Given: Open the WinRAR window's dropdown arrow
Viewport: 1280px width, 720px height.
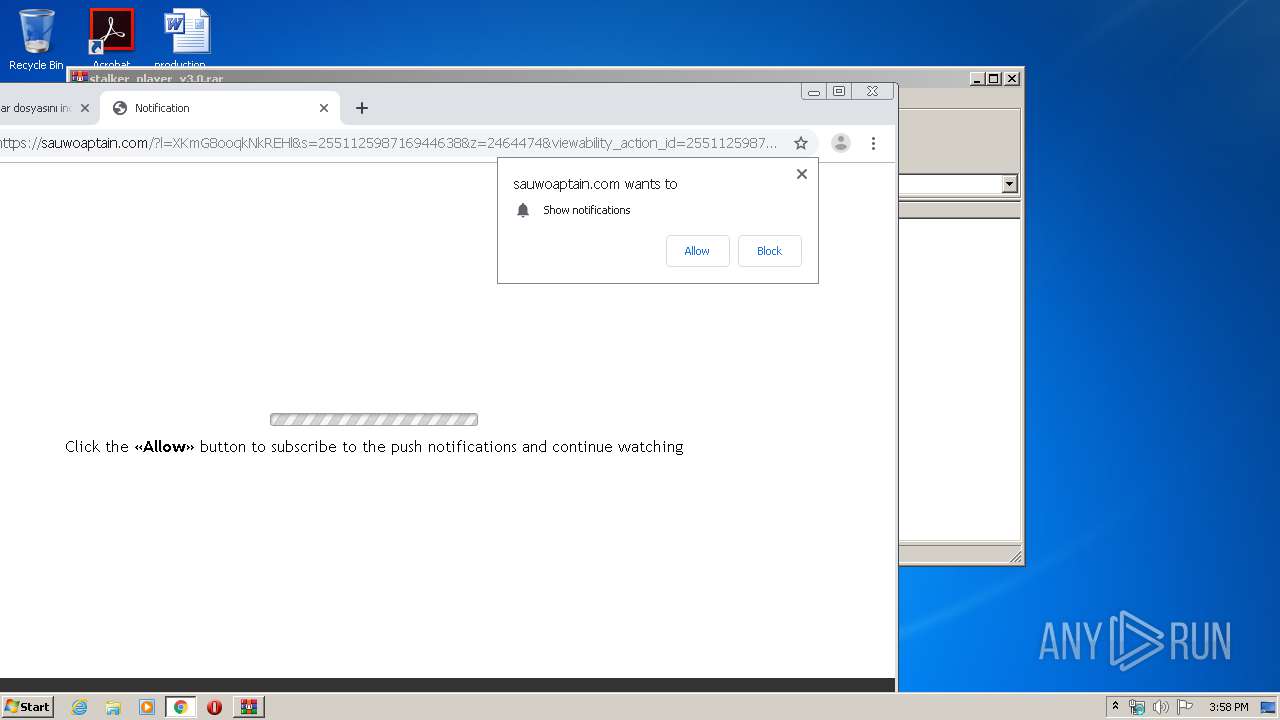Looking at the screenshot, I should click(1009, 184).
